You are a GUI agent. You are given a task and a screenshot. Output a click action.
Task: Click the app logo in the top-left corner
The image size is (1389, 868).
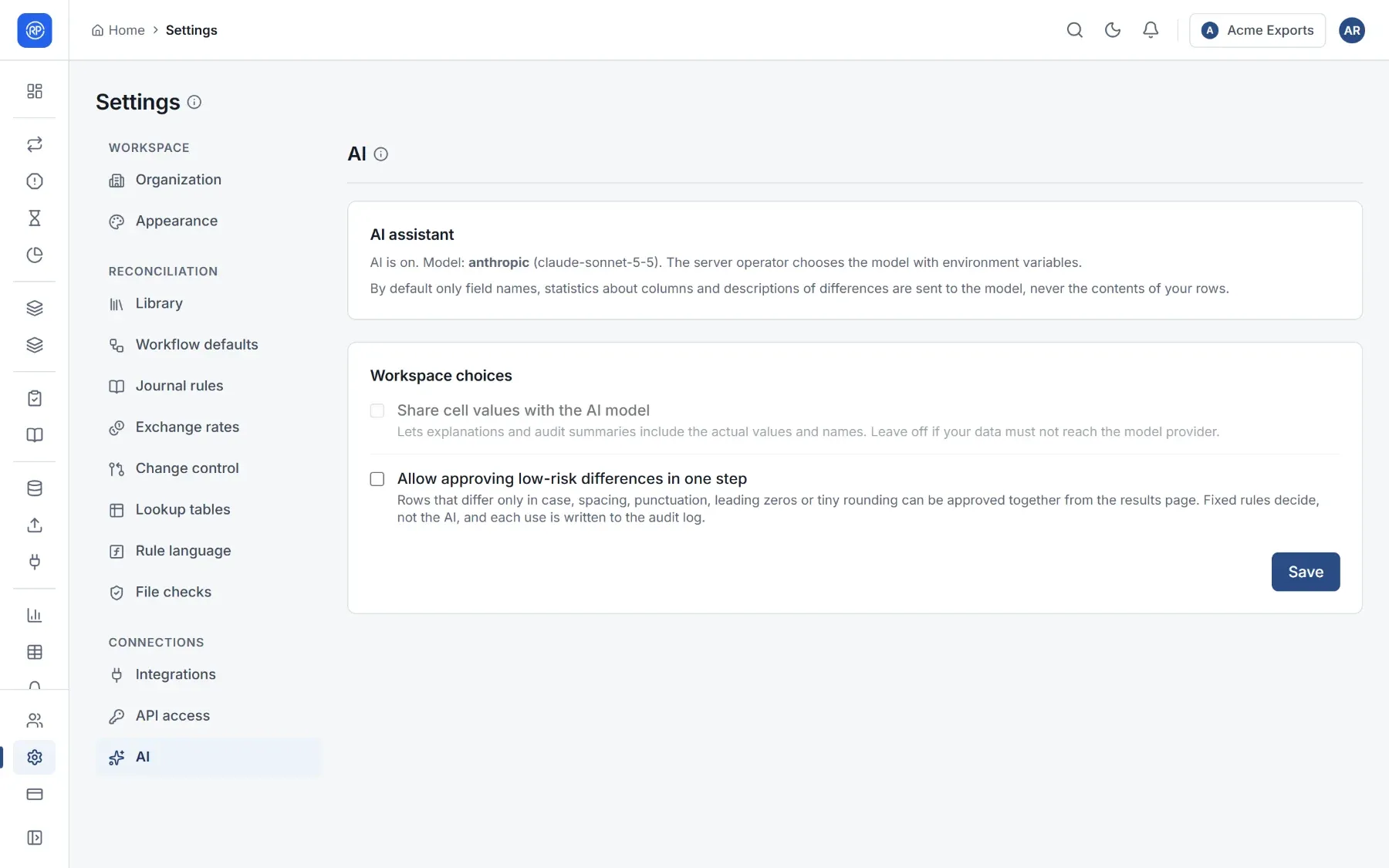[35, 30]
